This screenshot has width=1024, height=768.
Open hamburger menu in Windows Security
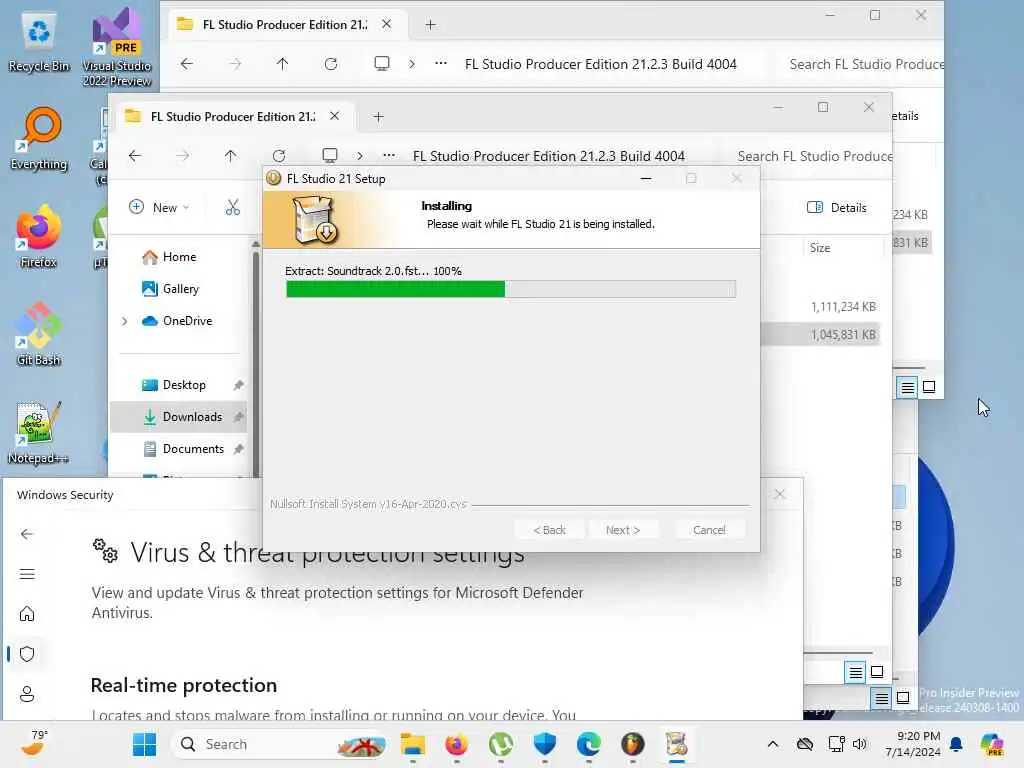[27, 574]
